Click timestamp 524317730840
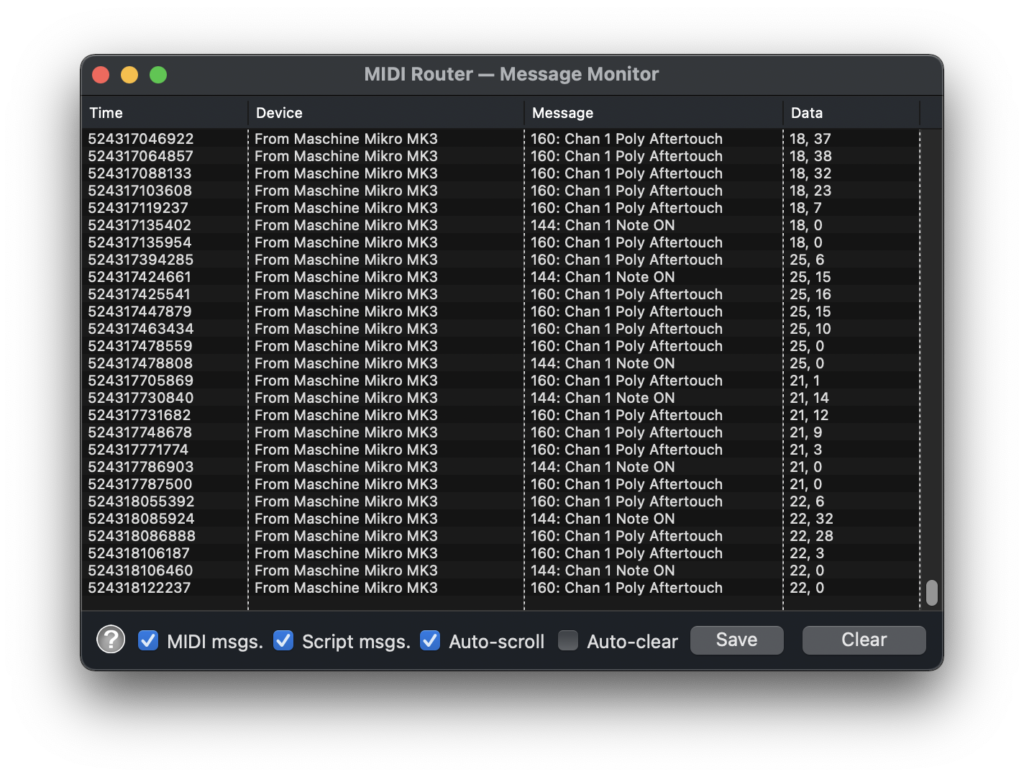This screenshot has width=1024, height=777. (x=140, y=398)
